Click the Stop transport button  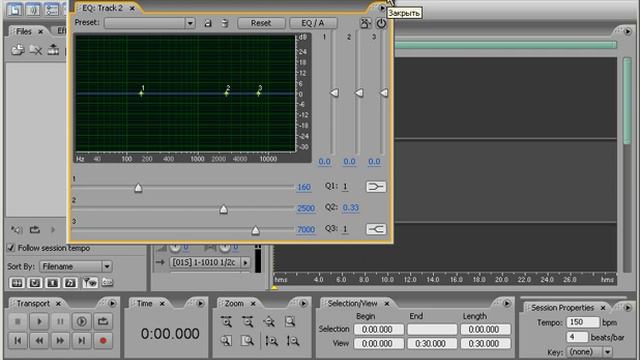[x=18, y=322]
